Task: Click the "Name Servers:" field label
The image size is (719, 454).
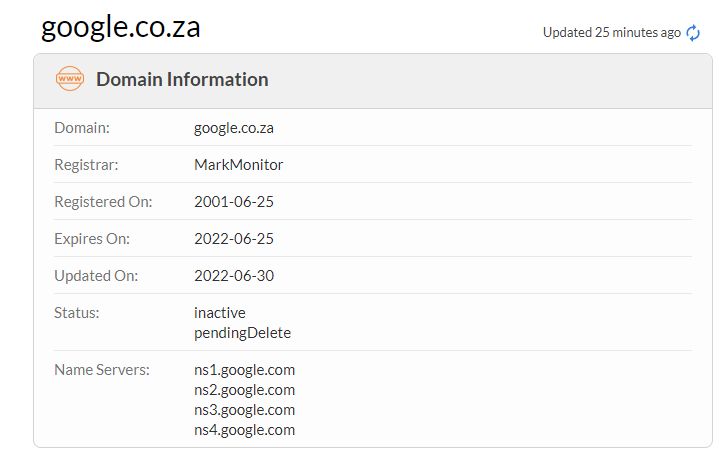Action: (x=102, y=370)
